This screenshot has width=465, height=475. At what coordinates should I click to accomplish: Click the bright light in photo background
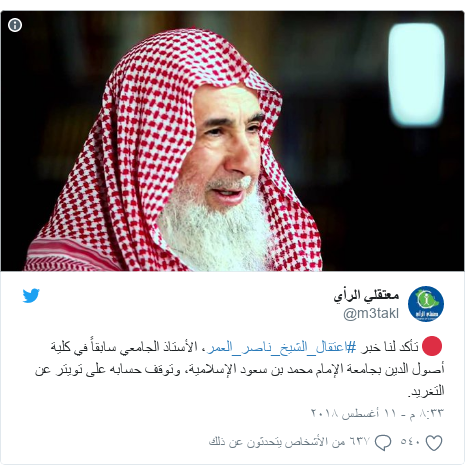(x=416, y=75)
